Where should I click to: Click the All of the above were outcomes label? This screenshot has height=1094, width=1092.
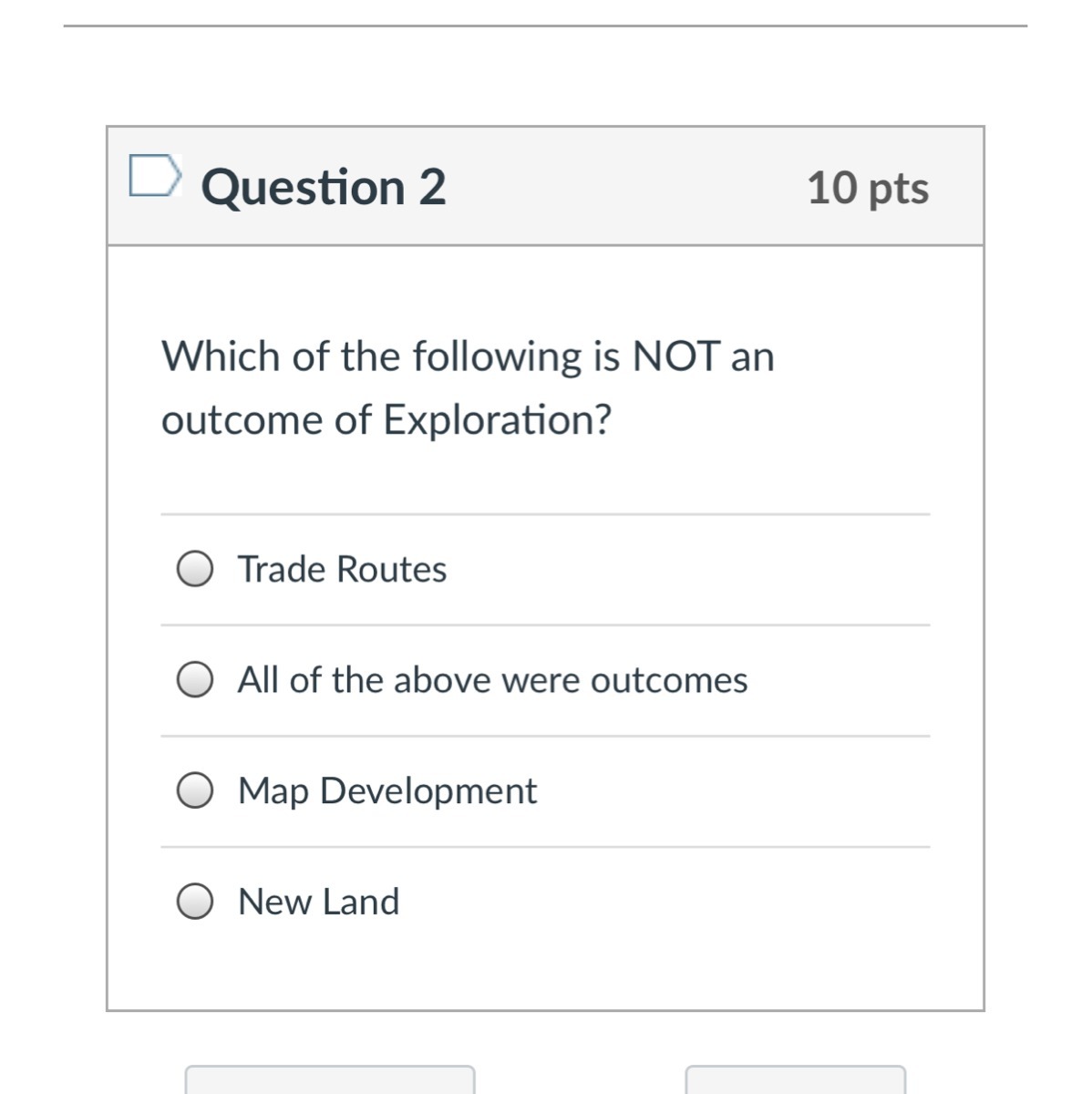click(492, 680)
